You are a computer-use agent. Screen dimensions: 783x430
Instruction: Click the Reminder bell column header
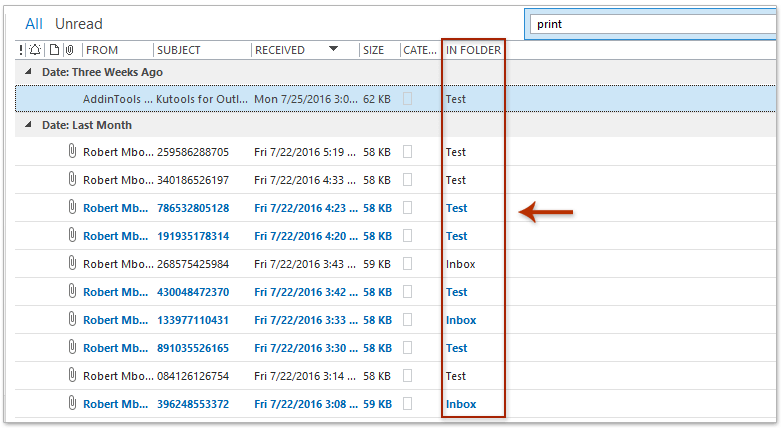coord(36,50)
